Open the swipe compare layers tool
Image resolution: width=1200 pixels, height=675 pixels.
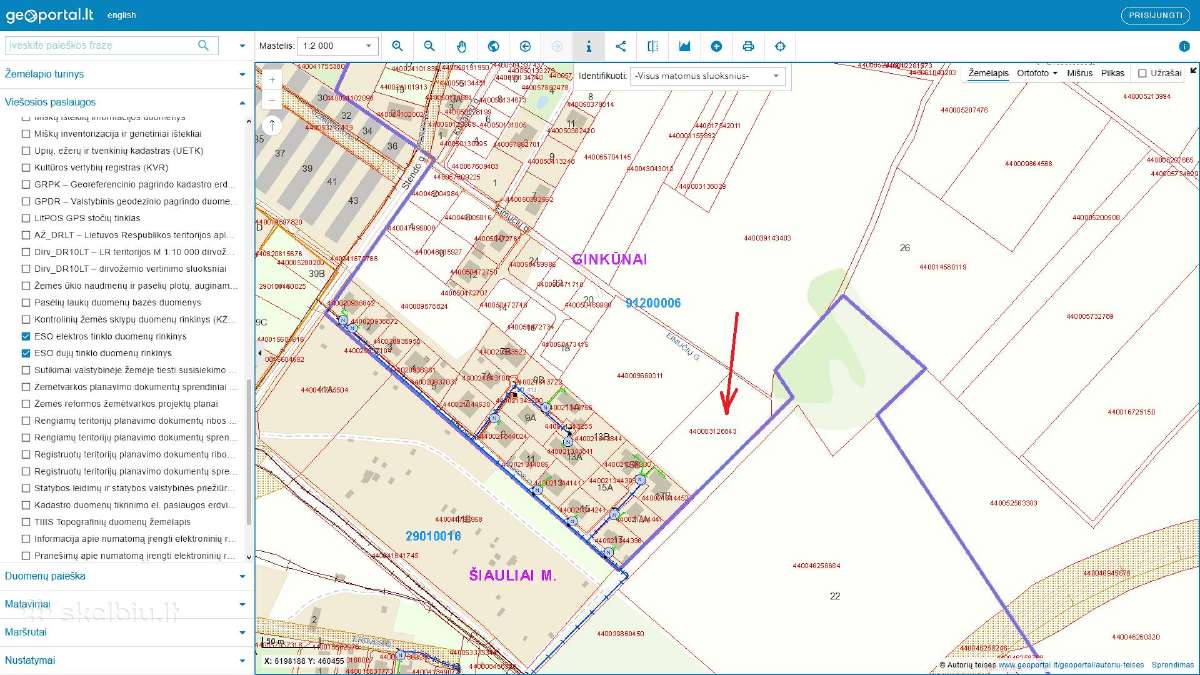(x=653, y=46)
